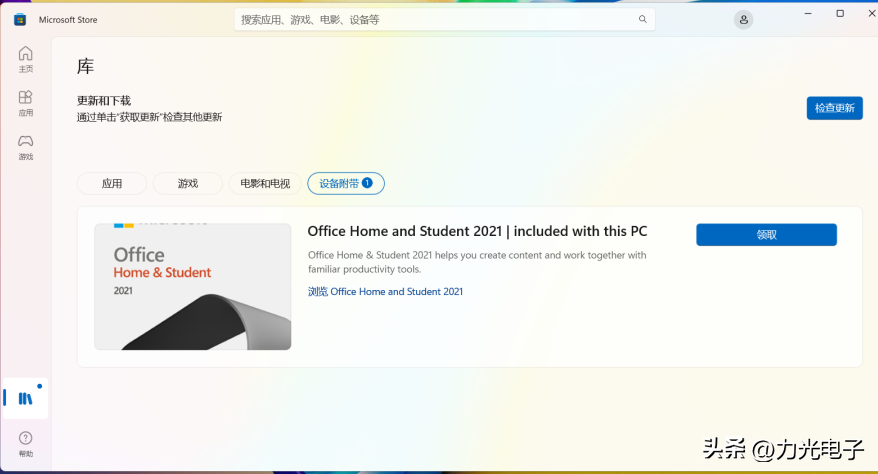This screenshot has width=878, height=474.
Task: Select the 游戏 filter tab
Action: (x=188, y=184)
